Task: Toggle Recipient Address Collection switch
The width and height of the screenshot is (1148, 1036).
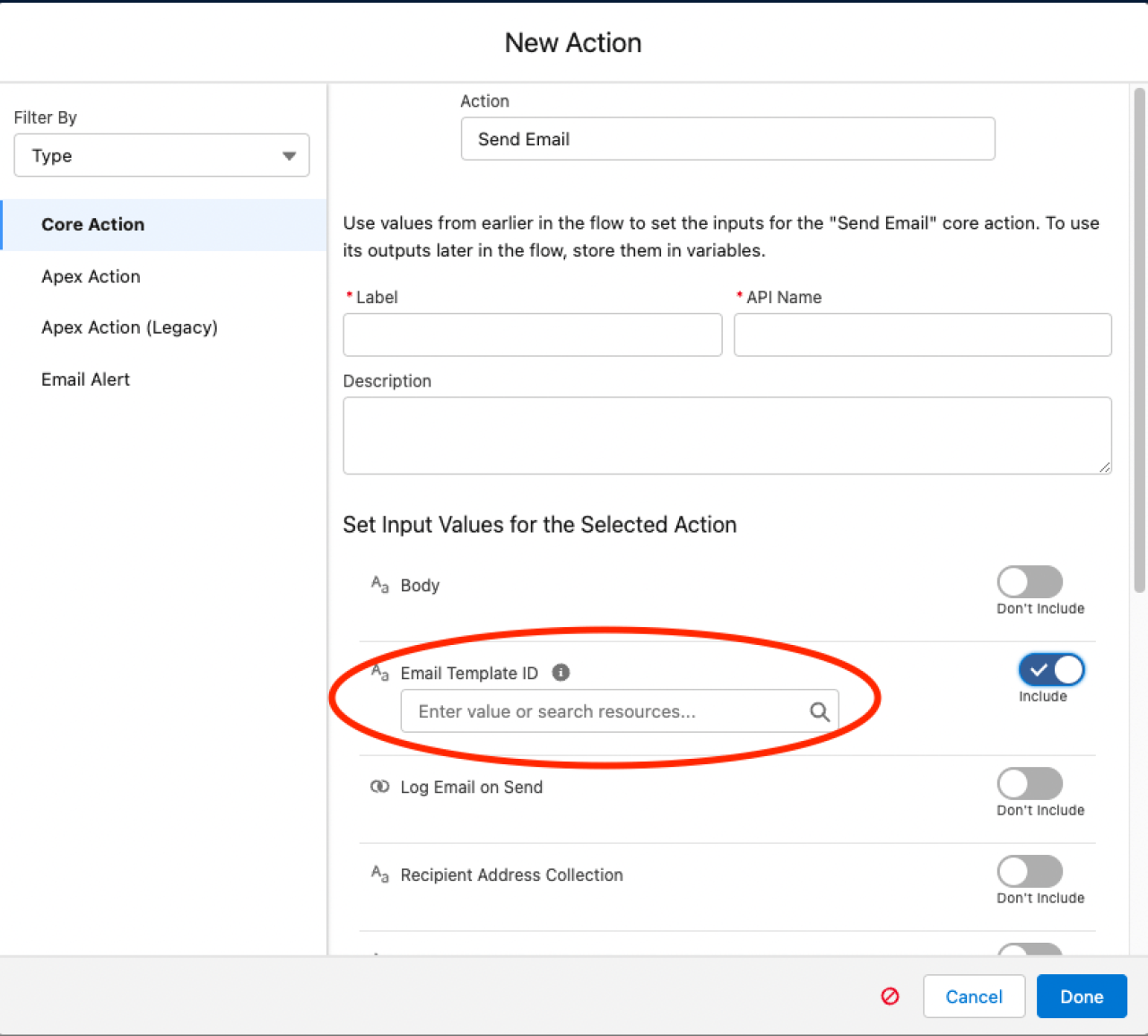Action: 1030,872
